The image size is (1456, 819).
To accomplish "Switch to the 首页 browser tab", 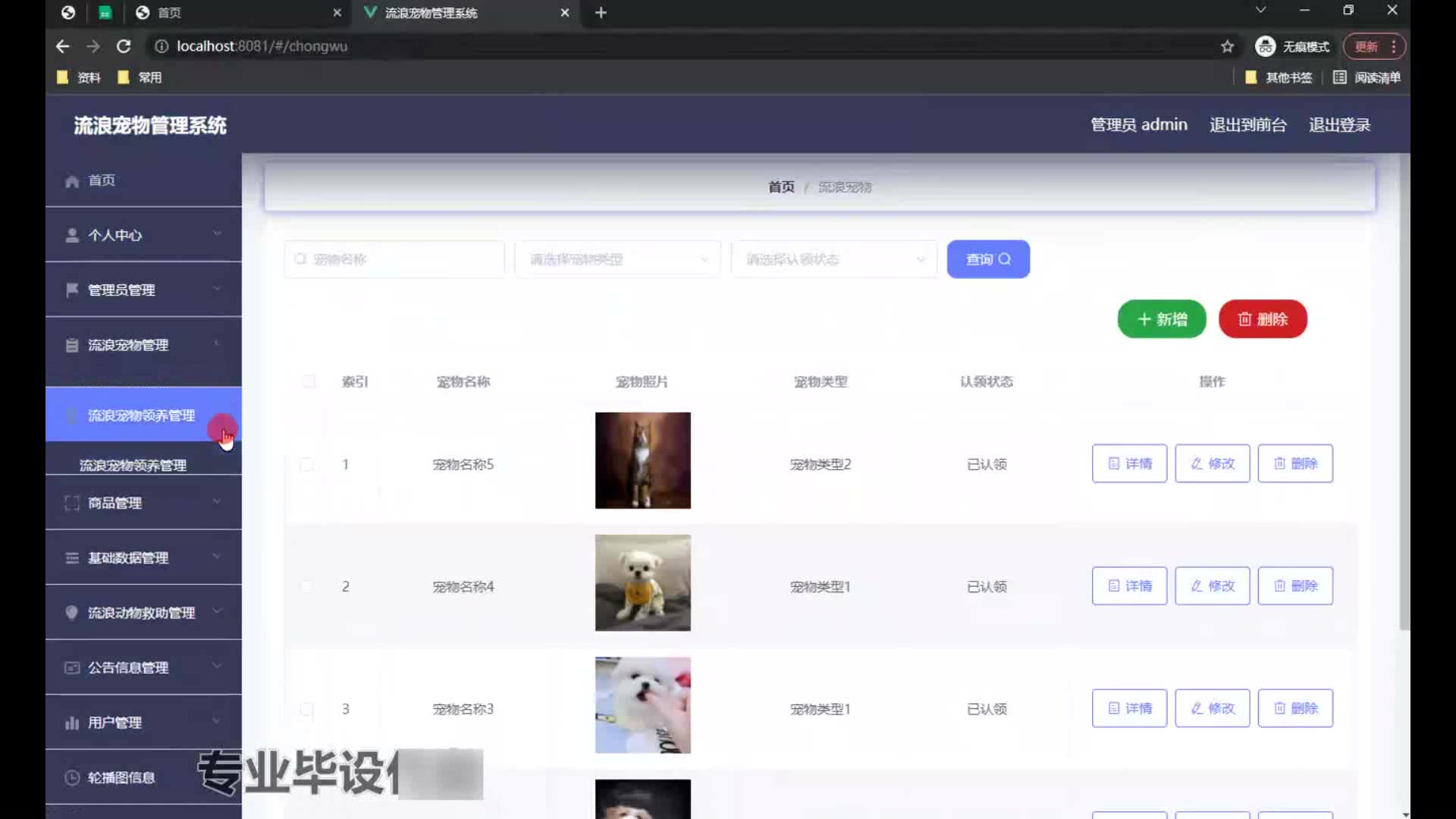I will click(x=238, y=13).
